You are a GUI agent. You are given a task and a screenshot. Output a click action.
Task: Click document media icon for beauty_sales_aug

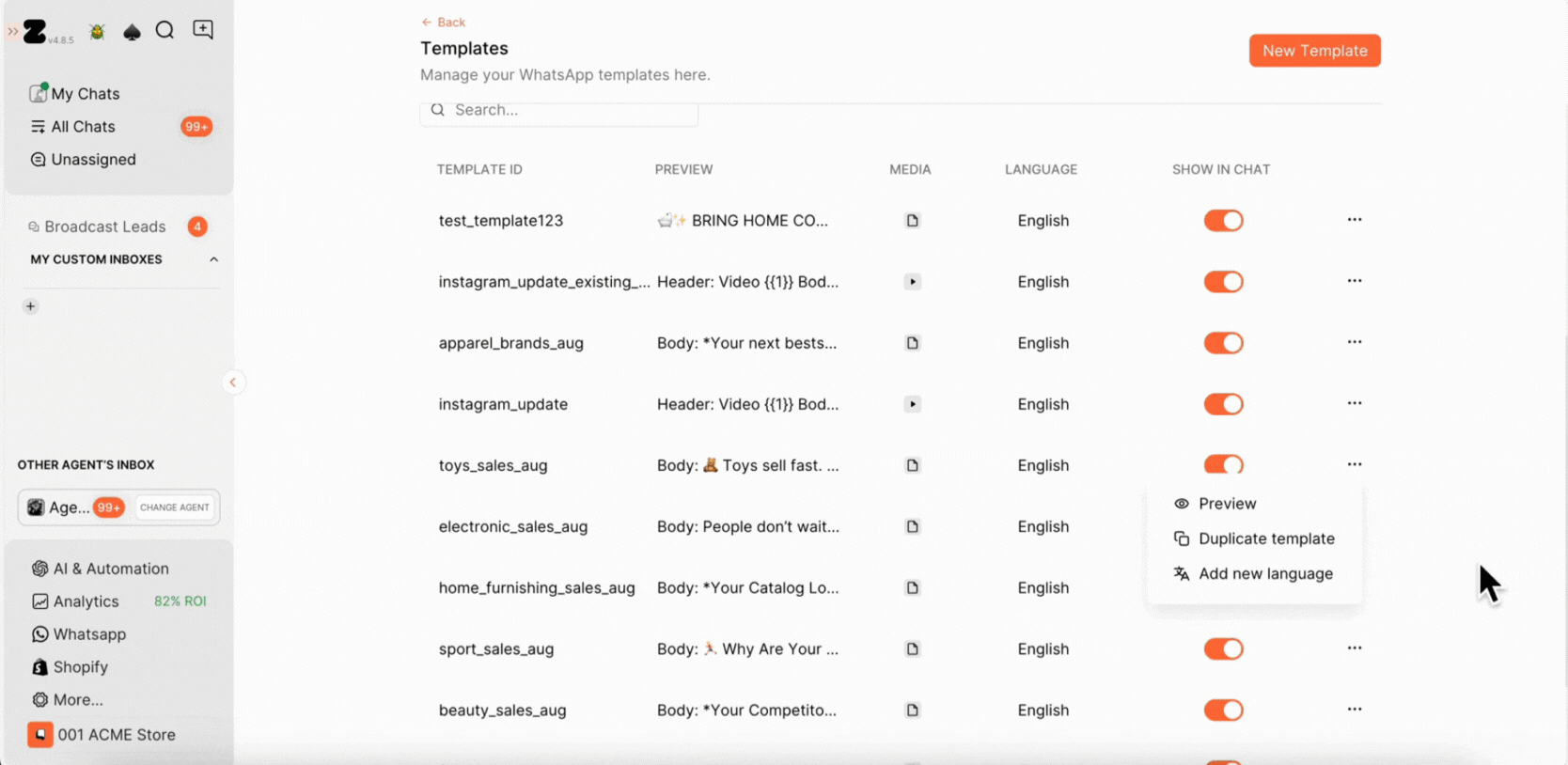pos(912,710)
